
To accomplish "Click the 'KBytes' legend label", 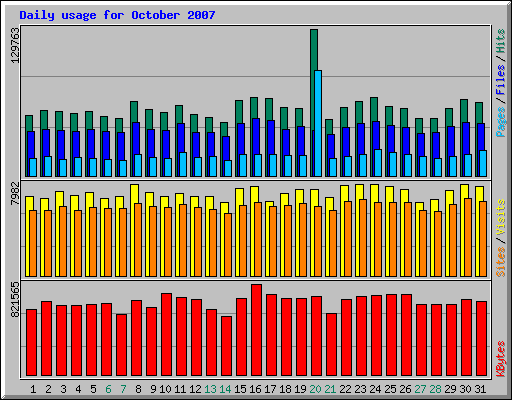I will (x=500, y=359).
